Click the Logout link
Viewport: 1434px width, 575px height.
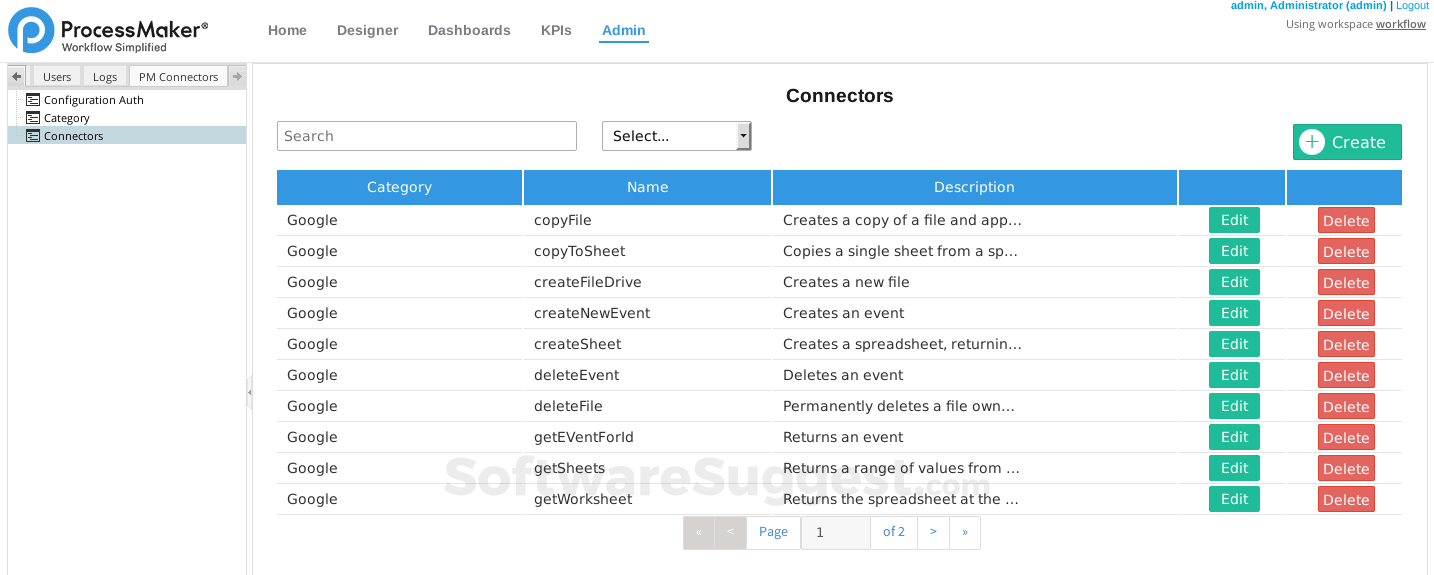[x=1412, y=6]
